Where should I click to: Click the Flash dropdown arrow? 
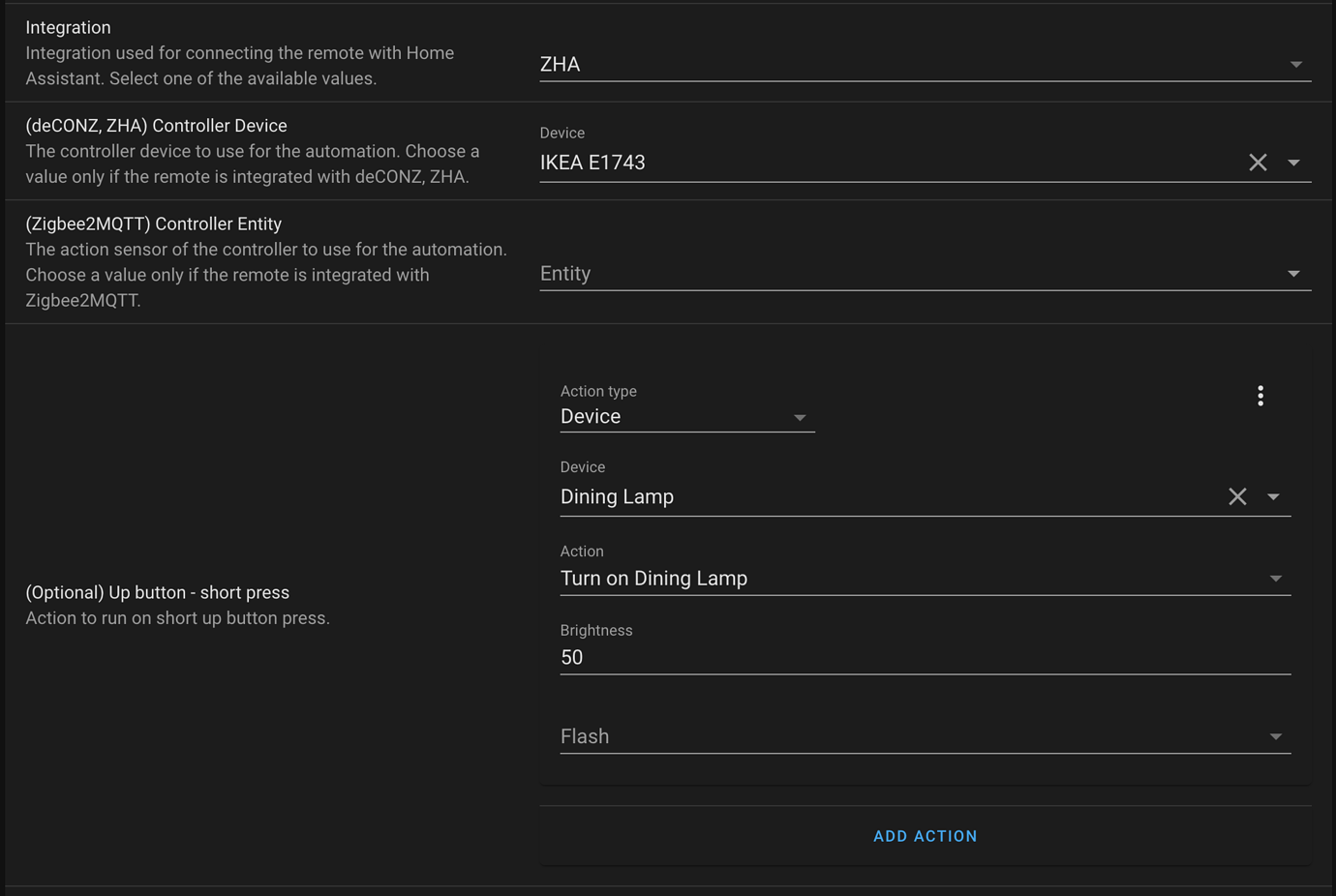(1275, 737)
